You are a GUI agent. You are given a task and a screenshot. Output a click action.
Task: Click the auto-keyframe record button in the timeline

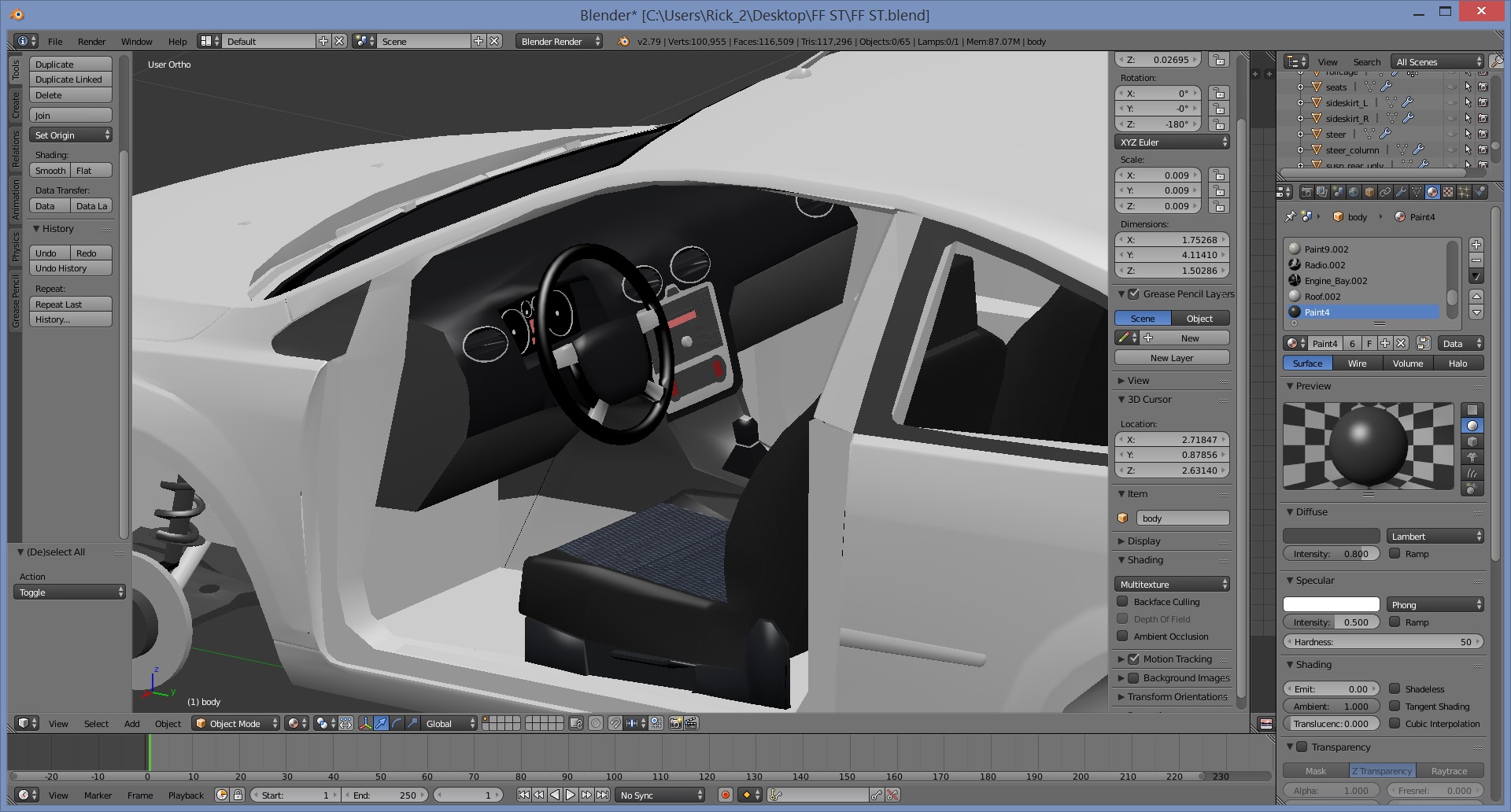pos(725,795)
